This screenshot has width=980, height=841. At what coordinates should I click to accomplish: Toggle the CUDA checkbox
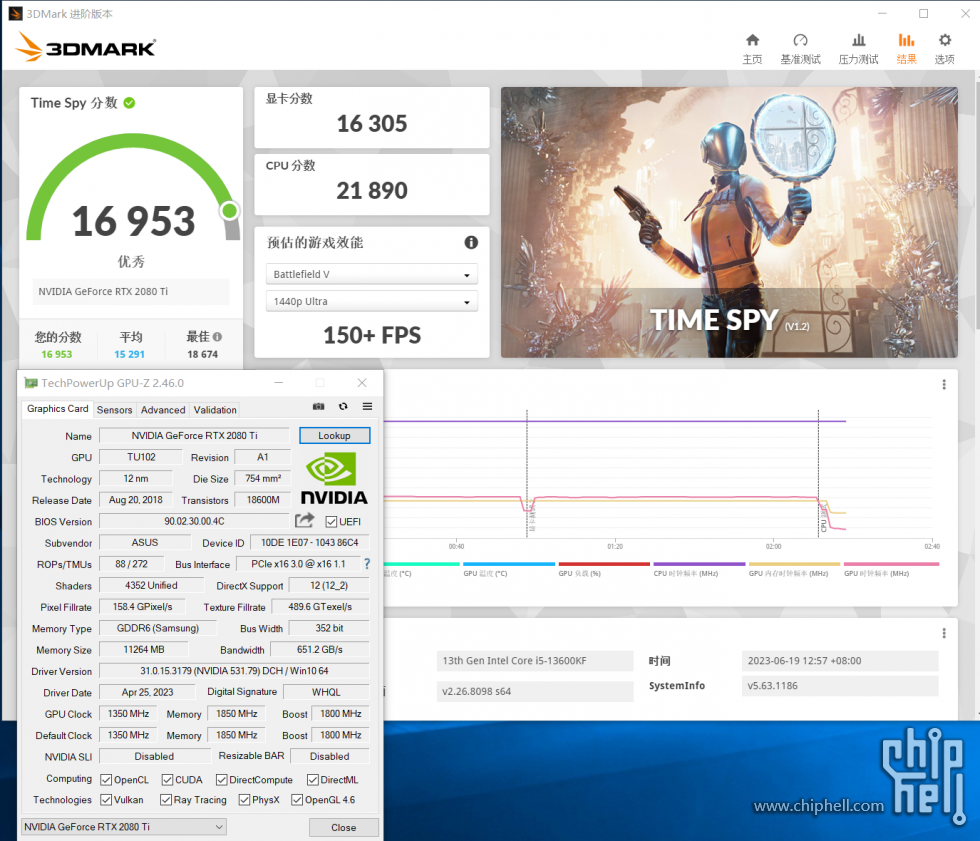tap(168, 780)
